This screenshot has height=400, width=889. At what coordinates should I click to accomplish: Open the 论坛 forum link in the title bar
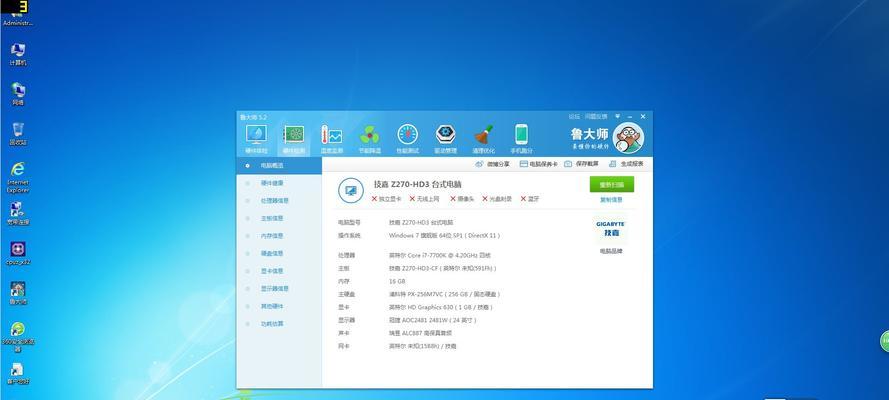point(574,116)
